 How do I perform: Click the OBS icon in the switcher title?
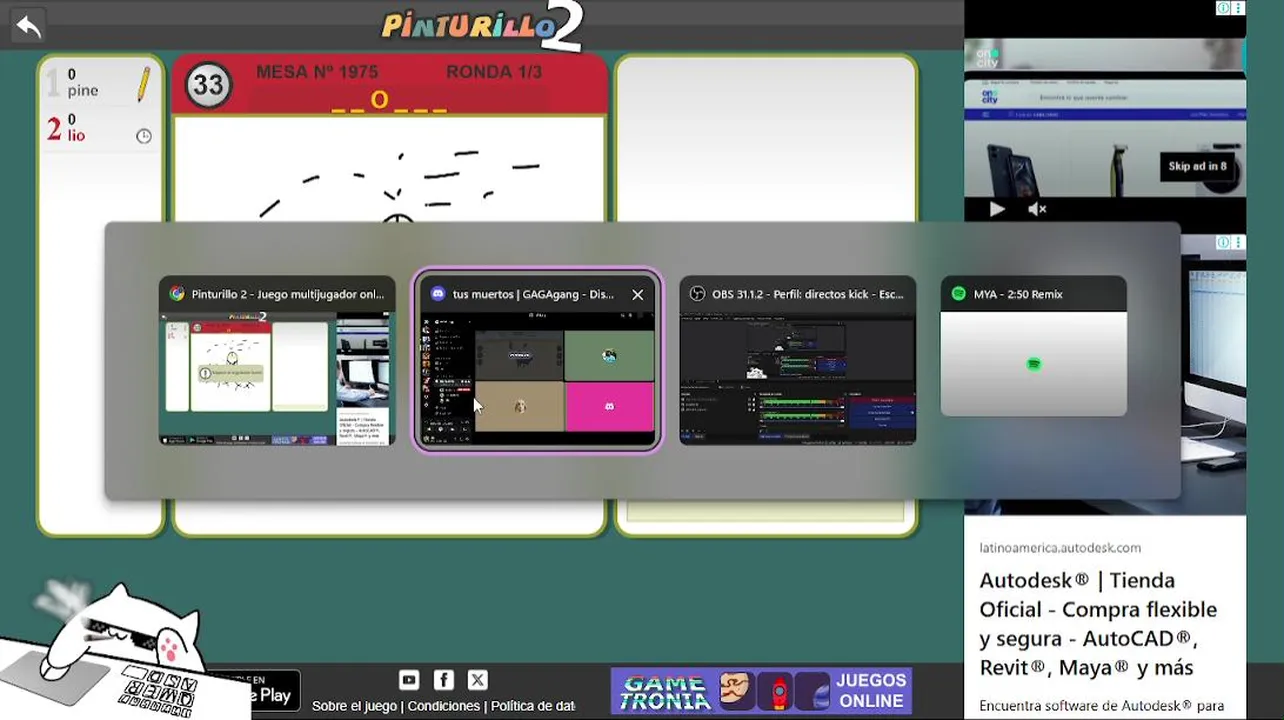point(697,294)
